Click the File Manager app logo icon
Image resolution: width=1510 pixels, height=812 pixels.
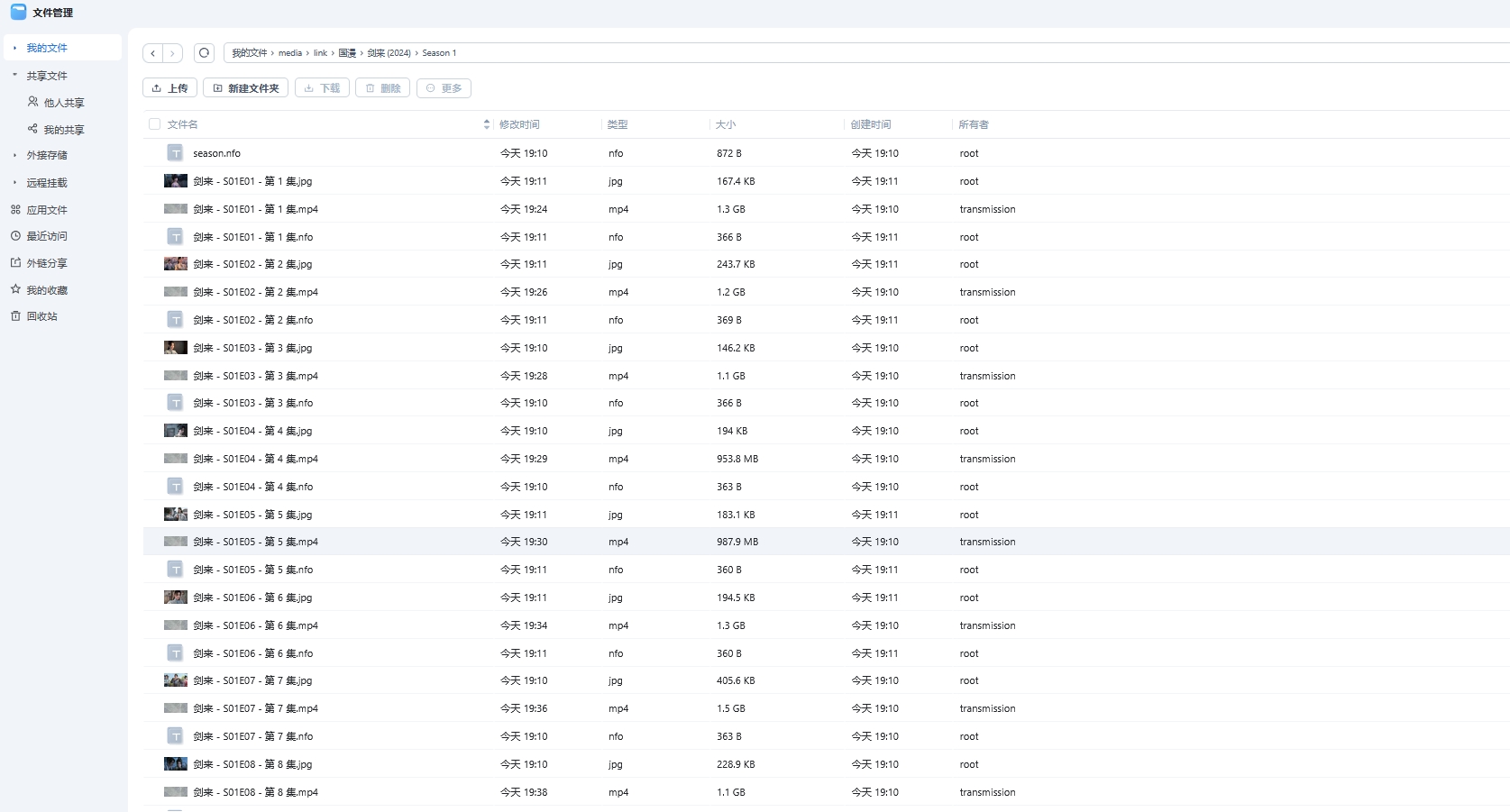click(x=18, y=12)
